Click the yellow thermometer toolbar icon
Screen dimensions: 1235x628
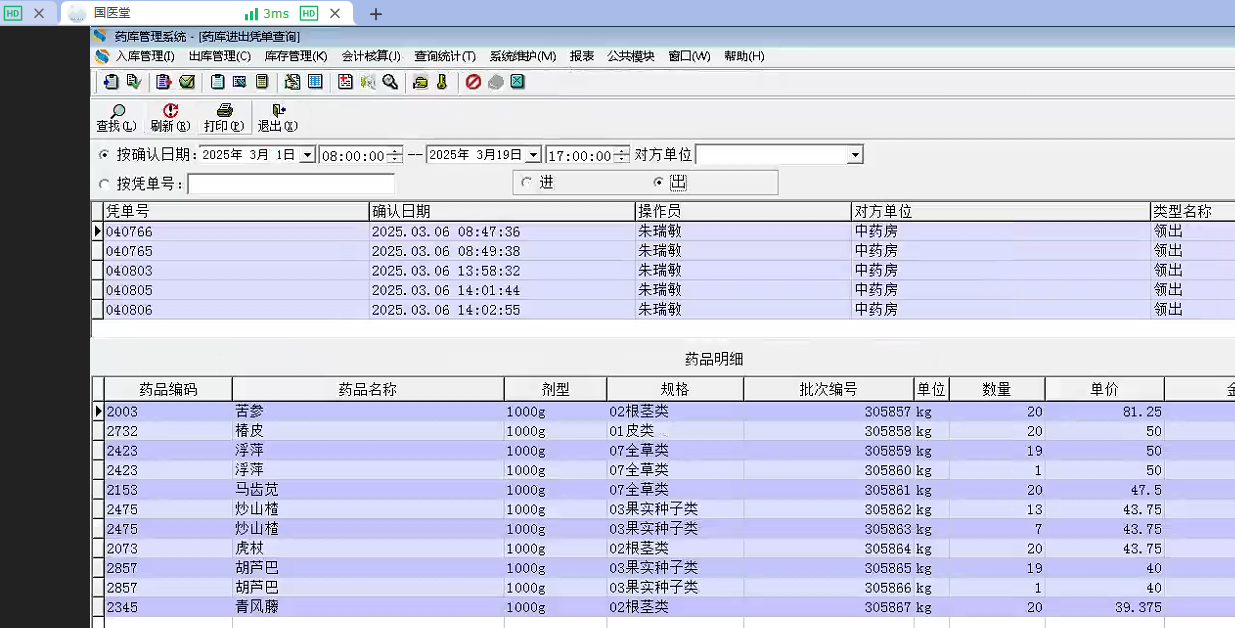pyautogui.click(x=441, y=82)
